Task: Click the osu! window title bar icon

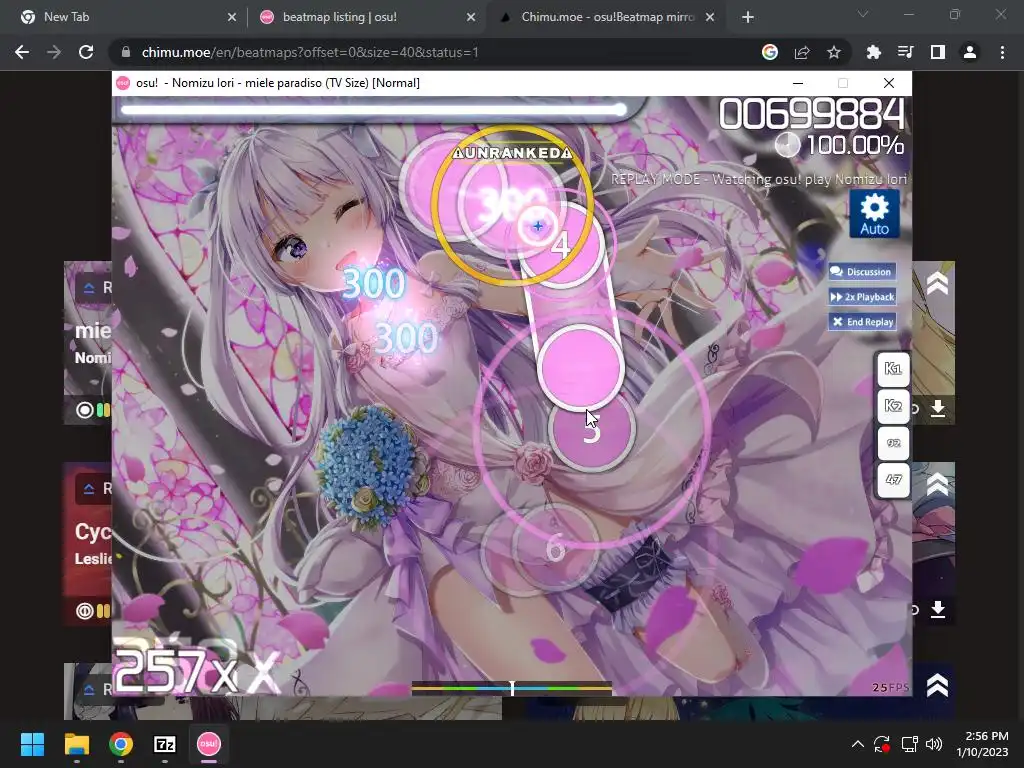Action: pos(123,83)
